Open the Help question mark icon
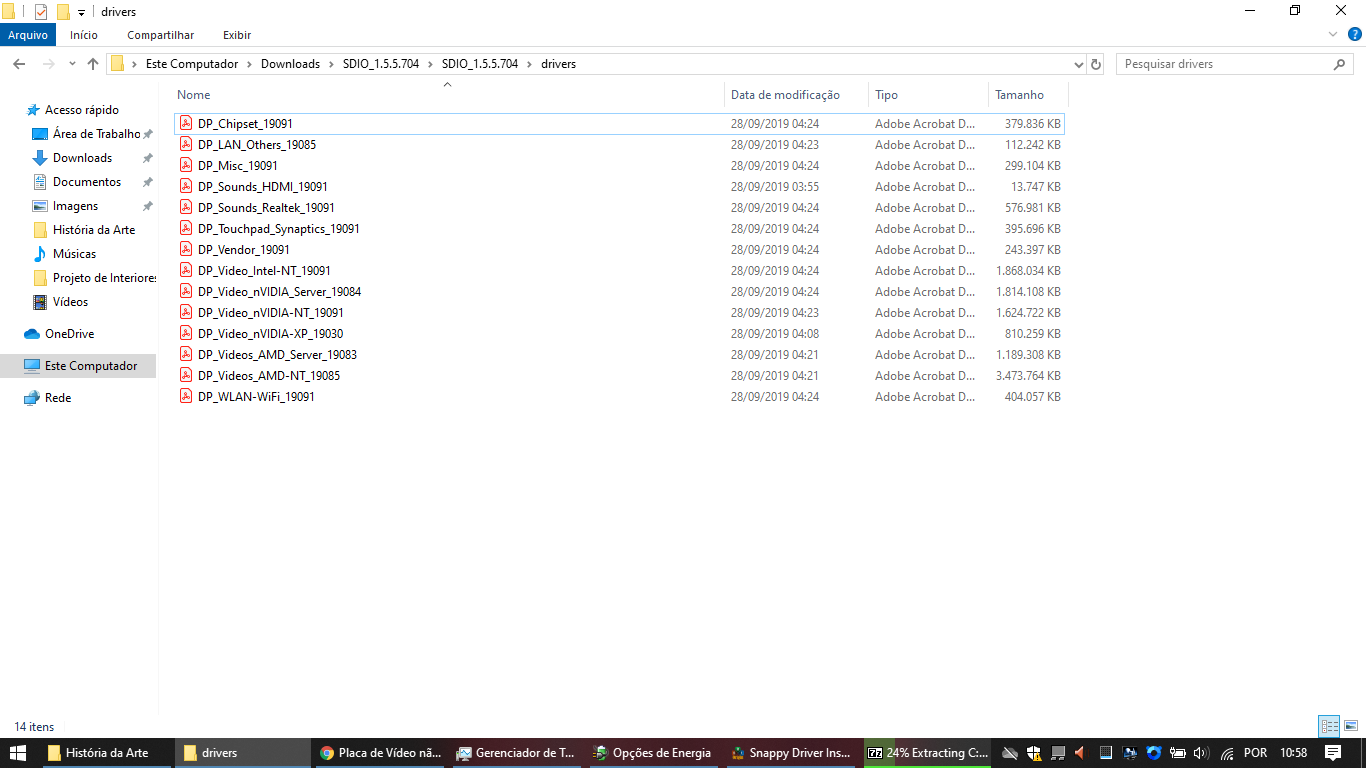The image size is (1366, 768). point(1355,35)
